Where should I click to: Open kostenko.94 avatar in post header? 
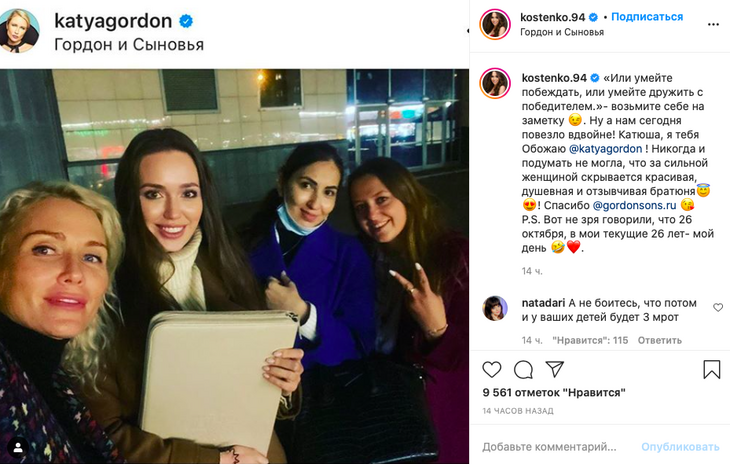tap(495, 24)
